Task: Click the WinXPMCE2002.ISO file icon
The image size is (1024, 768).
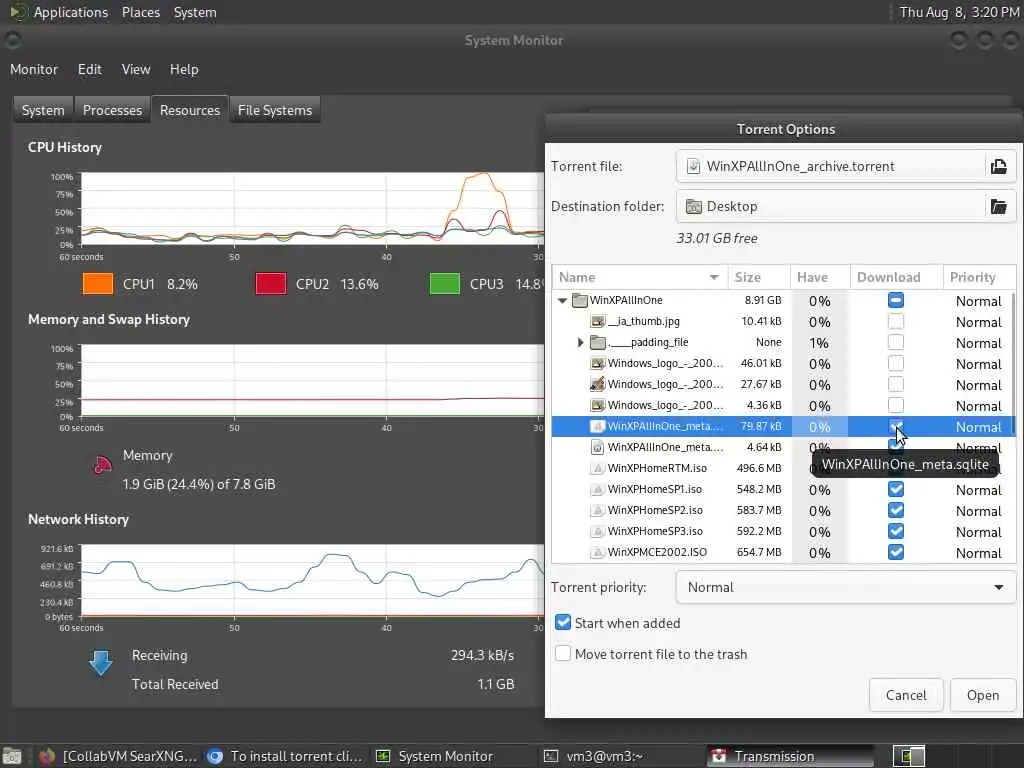Action: 596,552
